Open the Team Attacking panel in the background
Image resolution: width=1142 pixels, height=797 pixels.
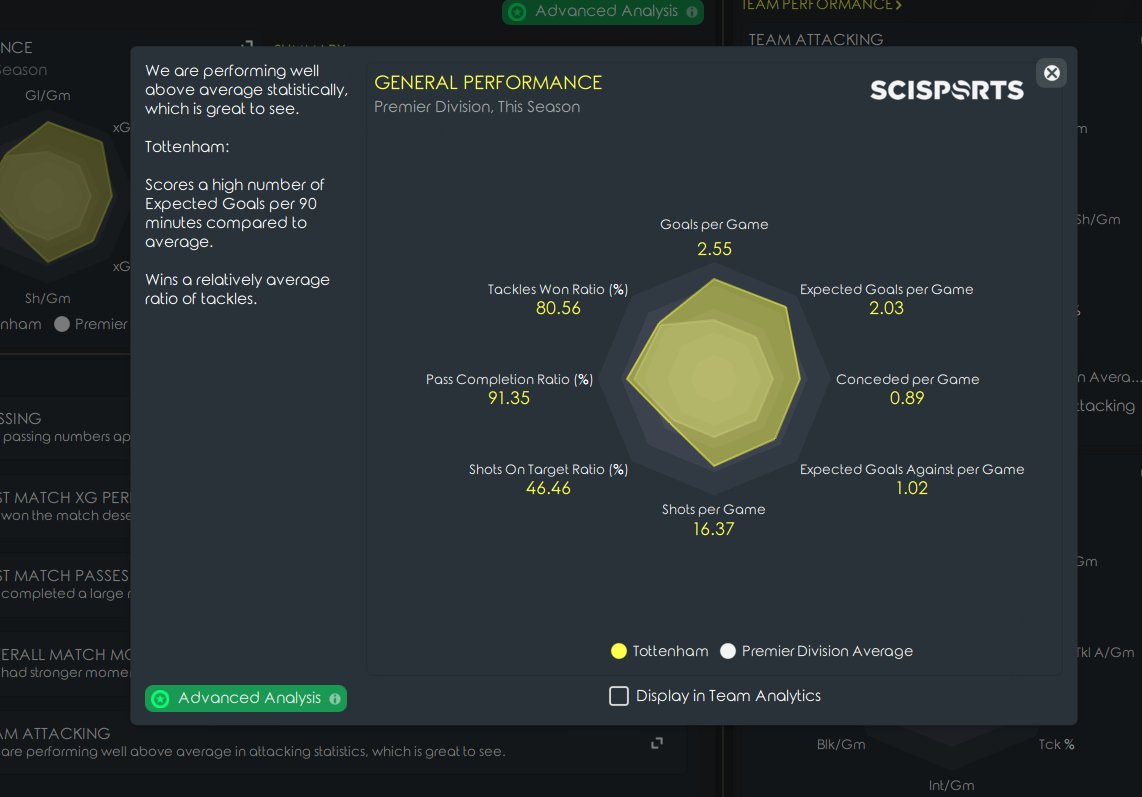pyautogui.click(x=816, y=39)
